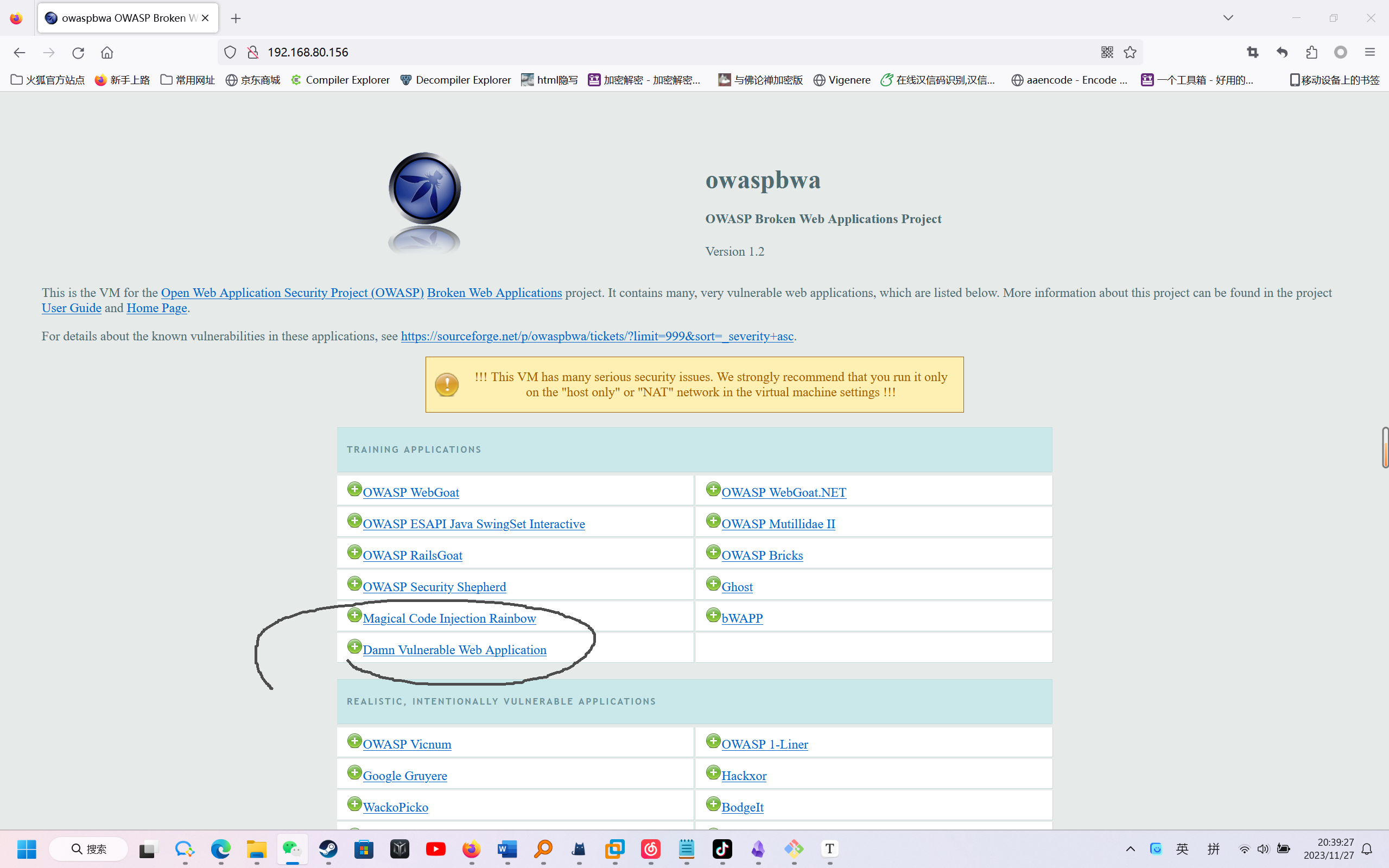Open the OWASP Bricks link
Screen dimensions: 1389x868
pyautogui.click(x=762, y=556)
